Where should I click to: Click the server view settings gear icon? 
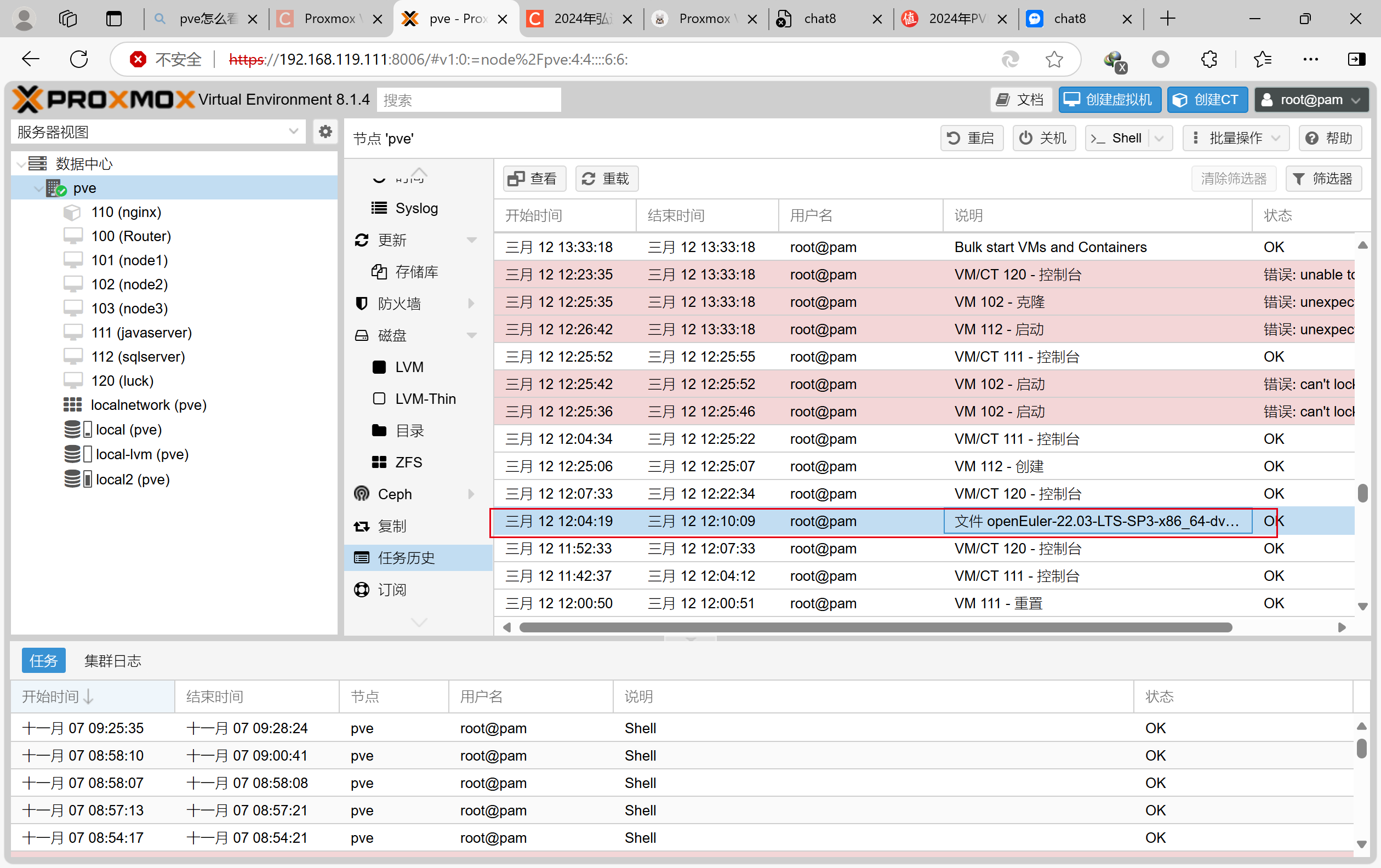pos(325,132)
